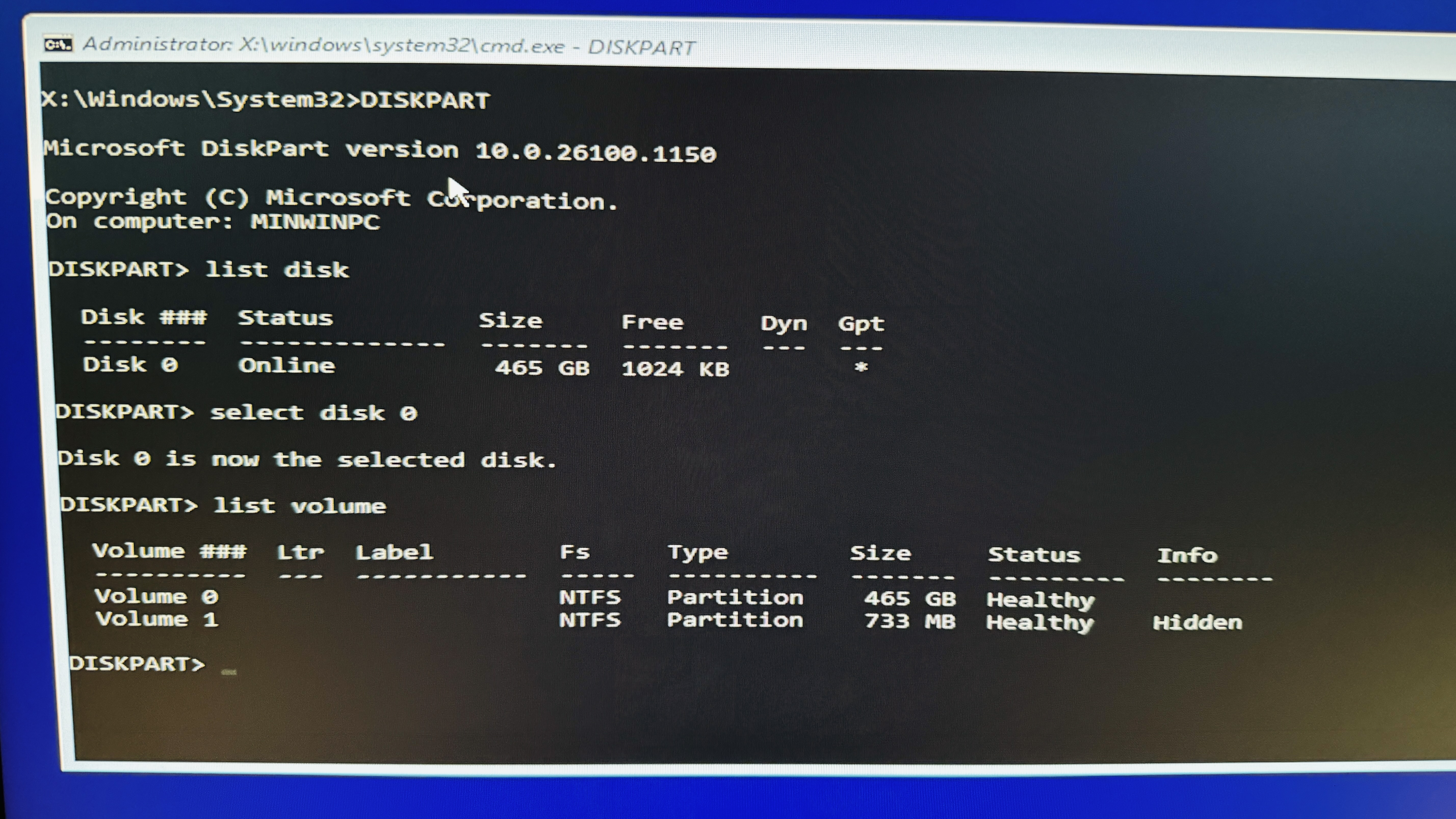This screenshot has width=1456, height=819.
Task: Click the 'Volume 1' row label
Action: (157, 620)
